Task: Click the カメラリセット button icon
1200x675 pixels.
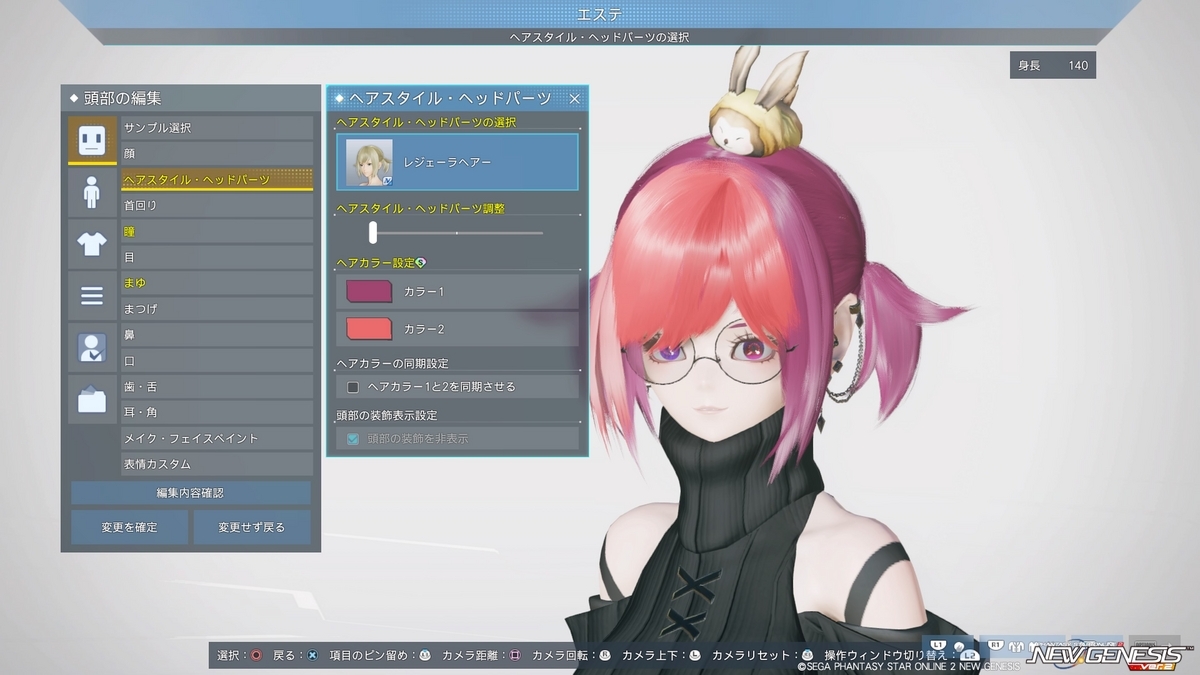Action: coord(806,655)
